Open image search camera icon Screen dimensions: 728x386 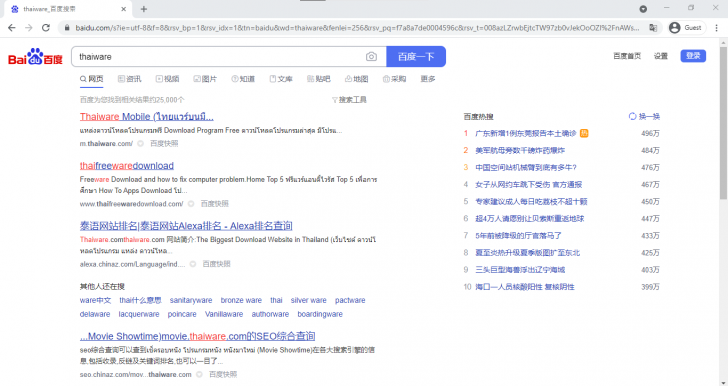(x=371, y=57)
